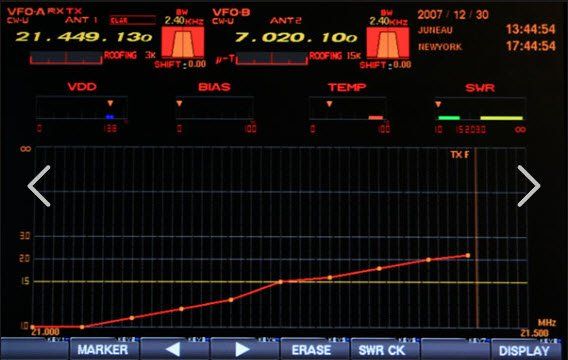Move marker left with the left arrow key
The width and height of the screenshot is (568, 360).
(174, 350)
